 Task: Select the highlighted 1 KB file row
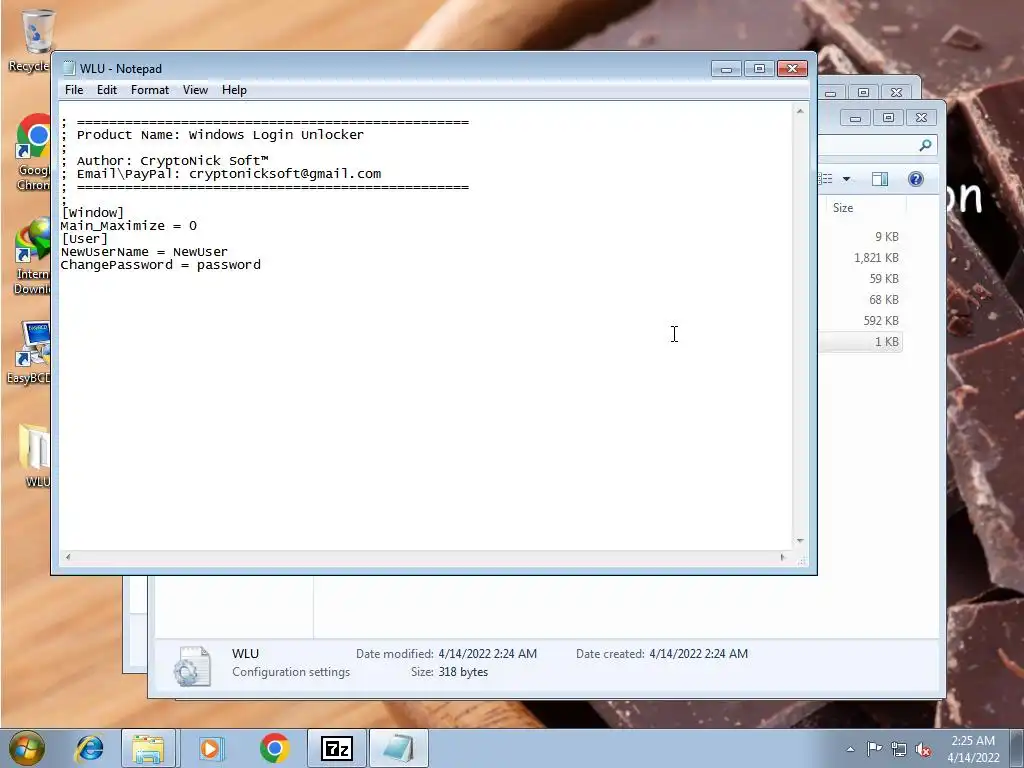tap(861, 342)
